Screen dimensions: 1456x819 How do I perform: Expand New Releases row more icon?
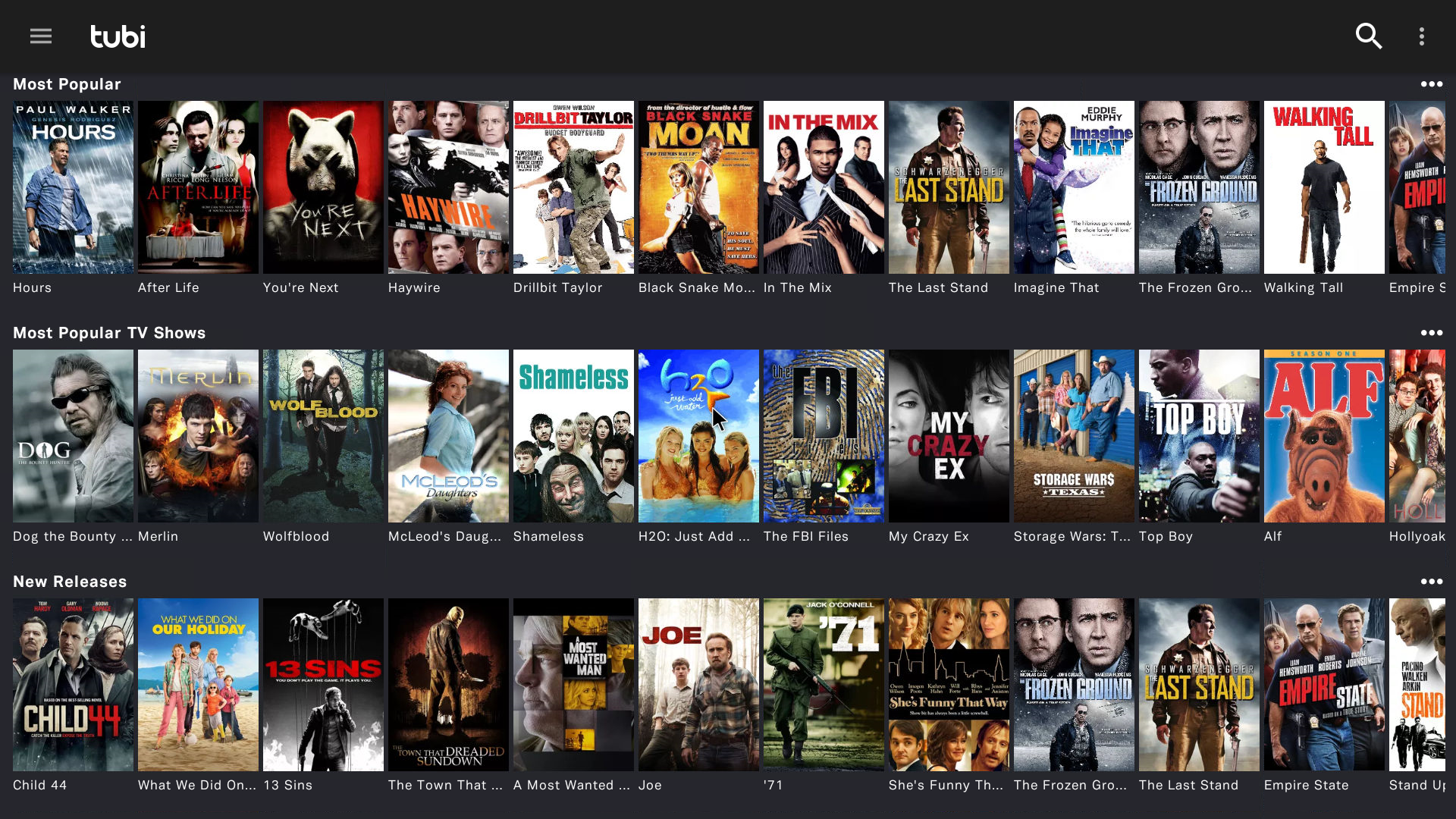point(1431,582)
